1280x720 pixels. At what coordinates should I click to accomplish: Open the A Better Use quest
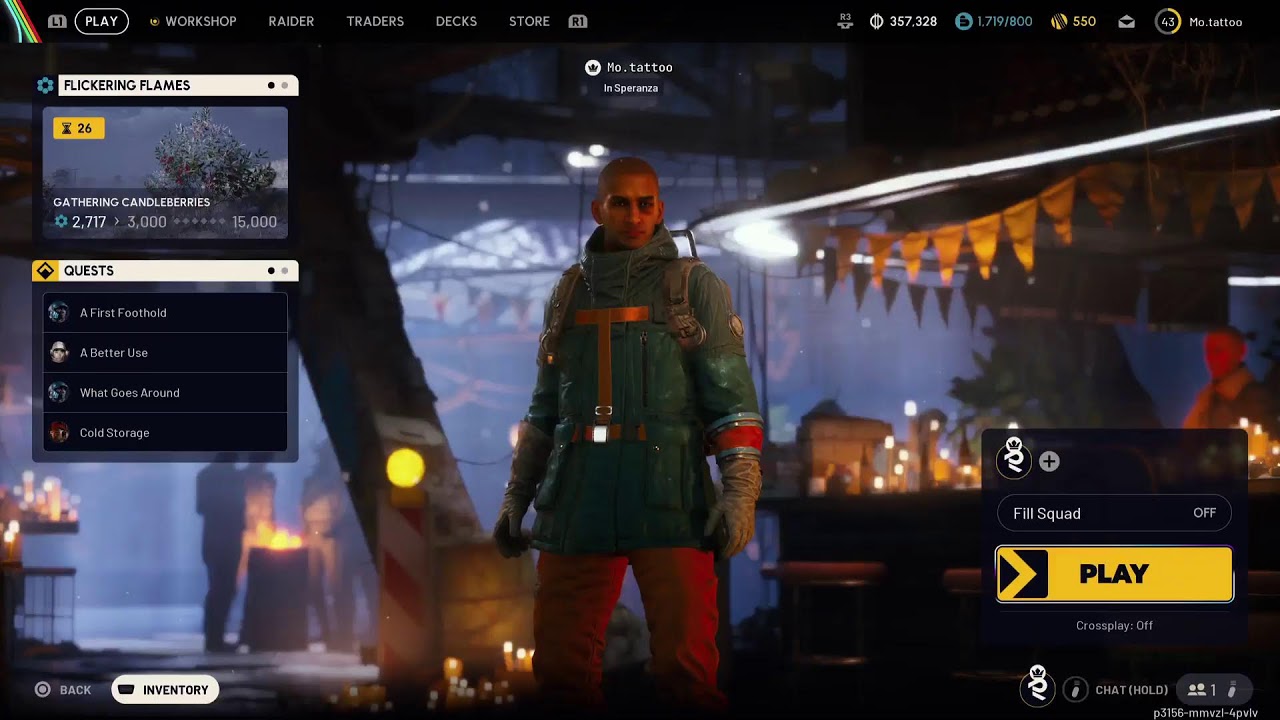coord(165,353)
